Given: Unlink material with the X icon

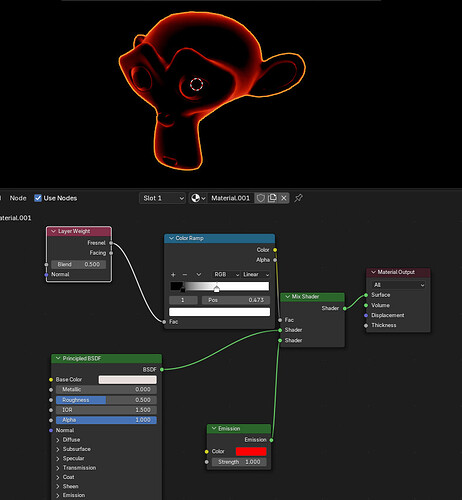Looking at the screenshot, I should pyautogui.click(x=284, y=198).
